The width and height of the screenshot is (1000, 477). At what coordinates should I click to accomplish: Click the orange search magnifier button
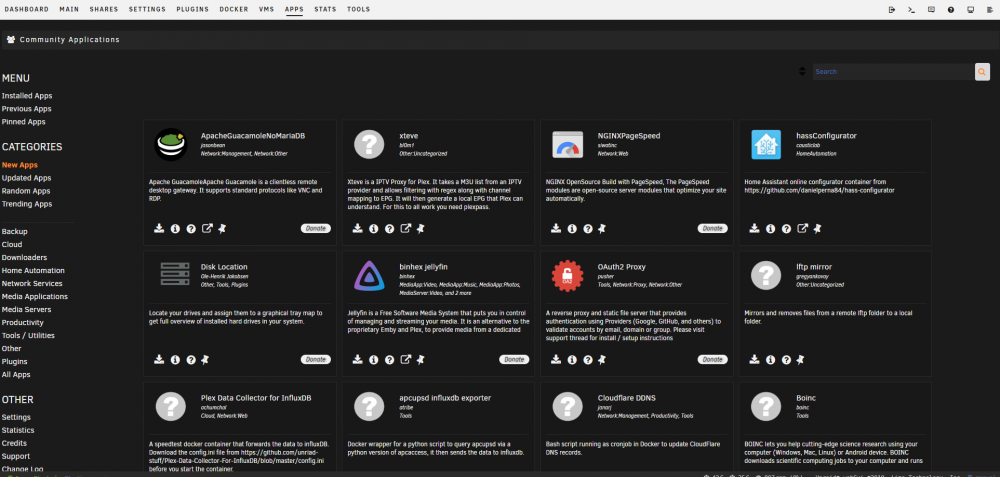coord(982,71)
